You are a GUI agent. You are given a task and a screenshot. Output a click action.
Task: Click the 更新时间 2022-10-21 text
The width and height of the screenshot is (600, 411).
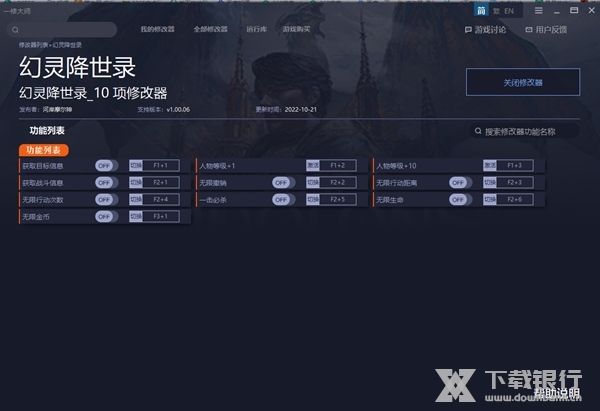point(286,109)
